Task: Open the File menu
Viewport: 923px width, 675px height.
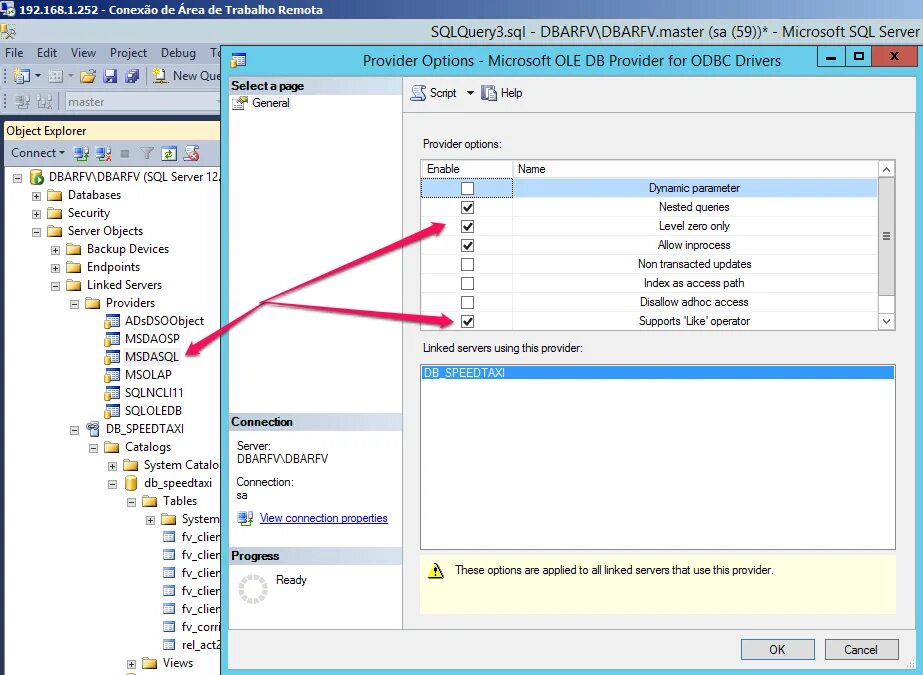Action: (14, 53)
